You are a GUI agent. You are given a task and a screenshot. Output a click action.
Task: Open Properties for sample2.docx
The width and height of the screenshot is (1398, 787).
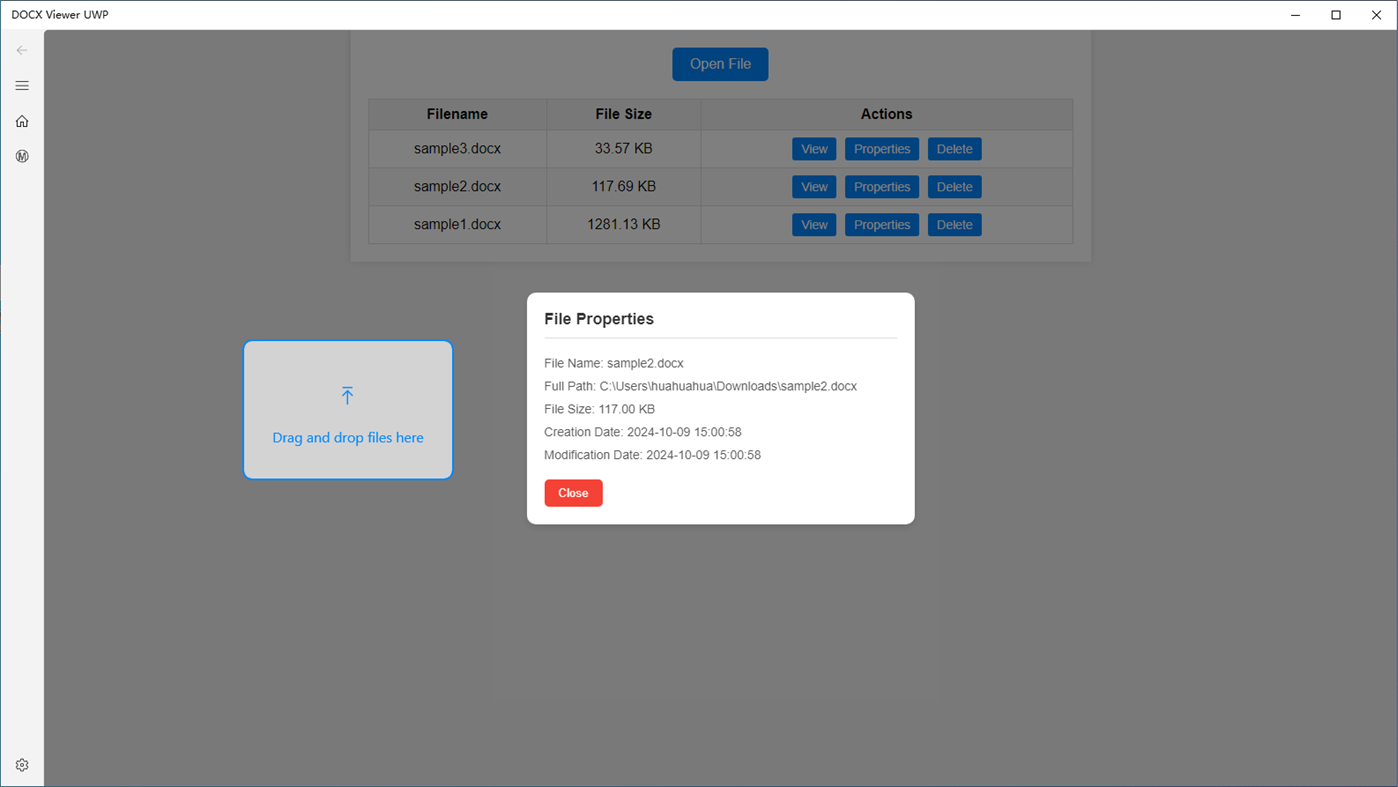(882, 187)
